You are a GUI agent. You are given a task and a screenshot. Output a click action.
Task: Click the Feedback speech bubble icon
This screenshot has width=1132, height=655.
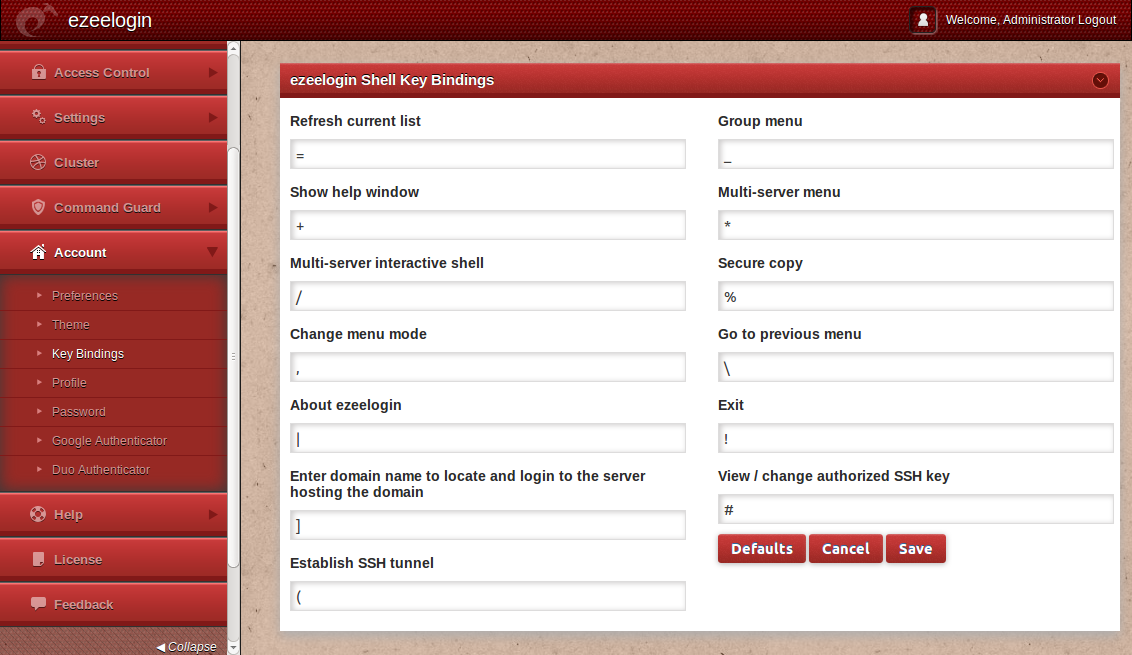[x=38, y=604]
